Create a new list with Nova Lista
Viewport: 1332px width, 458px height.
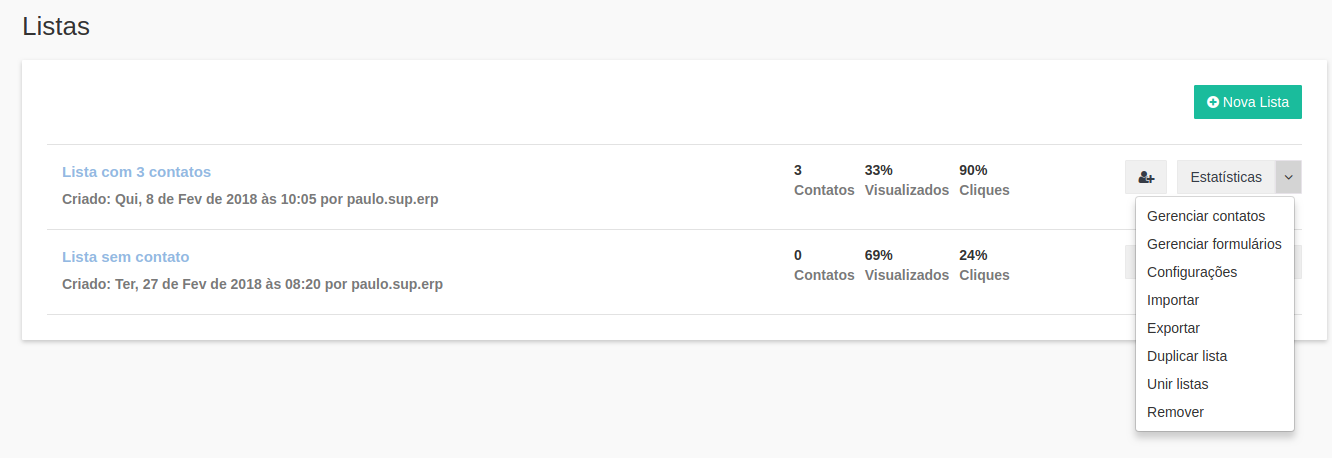coord(1247,102)
